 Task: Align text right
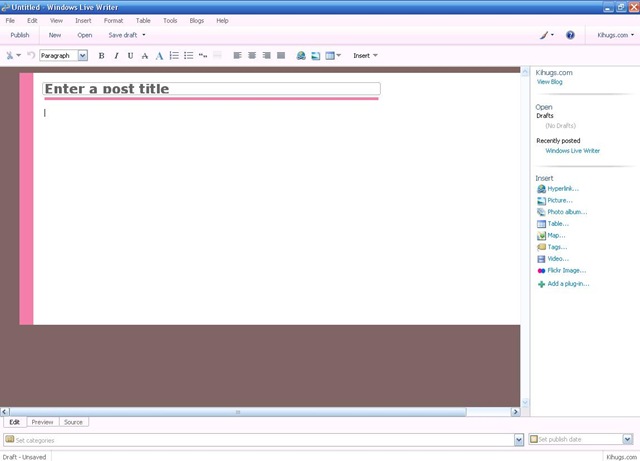pyautogui.click(x=266, y=56)
